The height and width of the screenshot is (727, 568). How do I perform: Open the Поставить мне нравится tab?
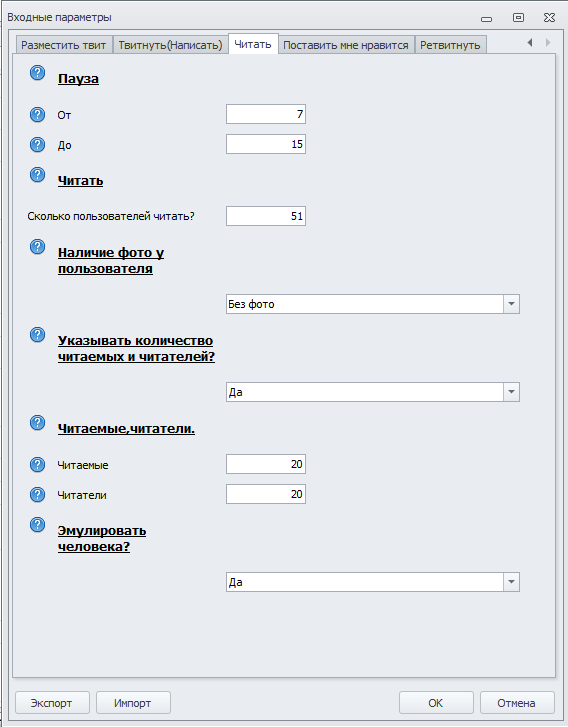(346, 45)
